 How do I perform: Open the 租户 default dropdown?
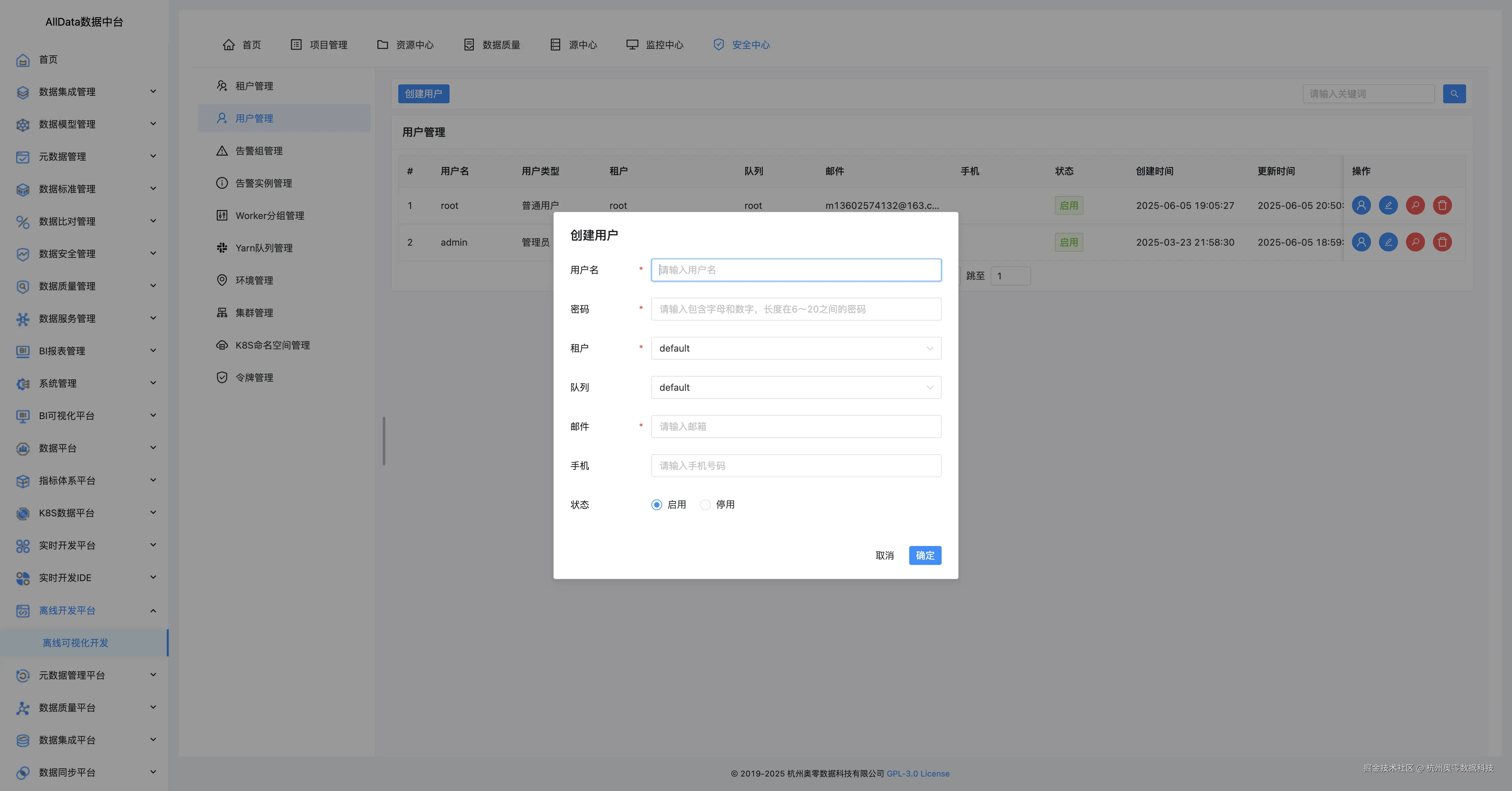pyautogui.click(x=796, y=349)
